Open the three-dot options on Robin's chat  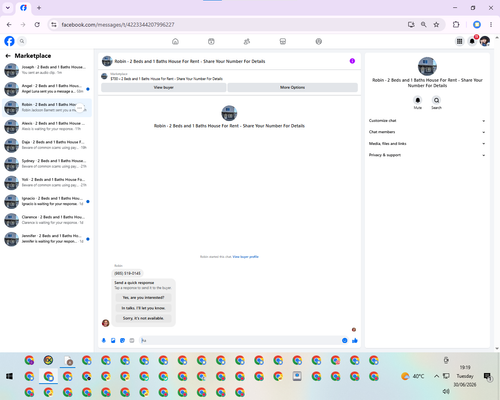coord(80,108)
